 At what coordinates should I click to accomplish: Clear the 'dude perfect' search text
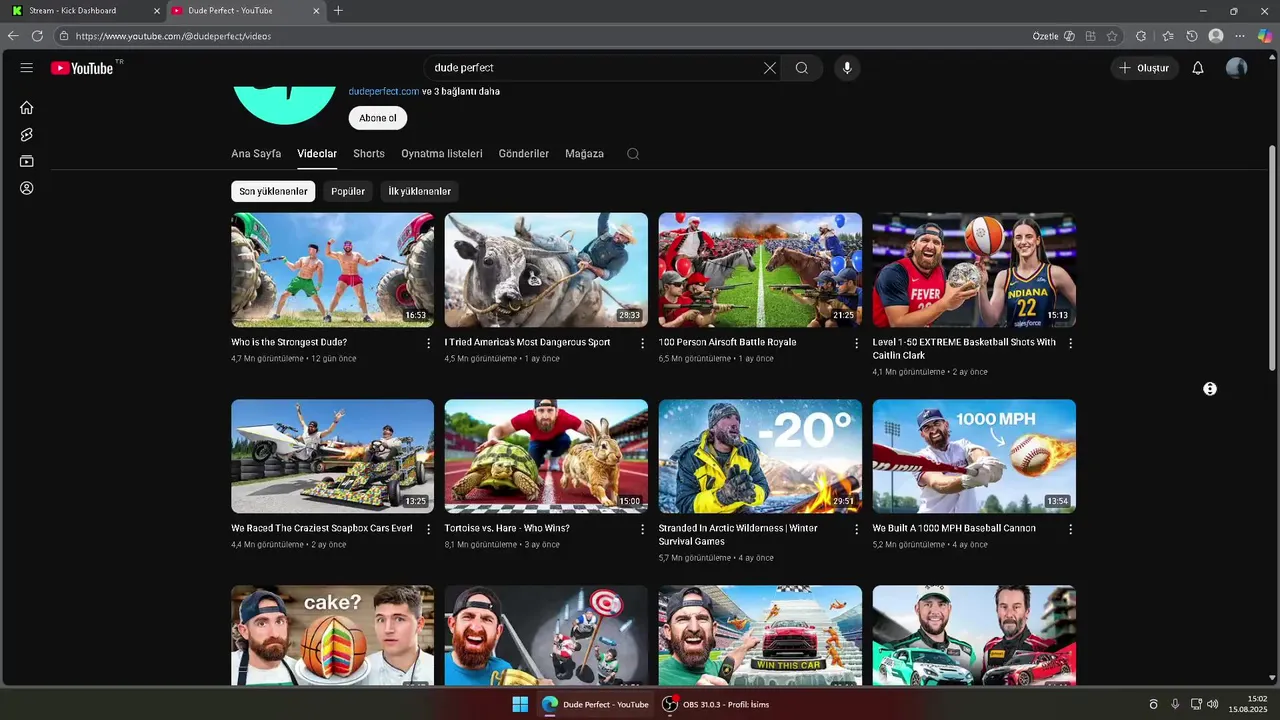coord(769,68)
